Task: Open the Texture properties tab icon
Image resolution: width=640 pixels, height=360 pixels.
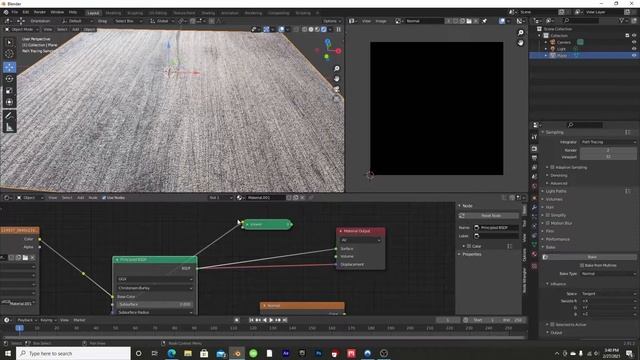Action: [534, 266]
